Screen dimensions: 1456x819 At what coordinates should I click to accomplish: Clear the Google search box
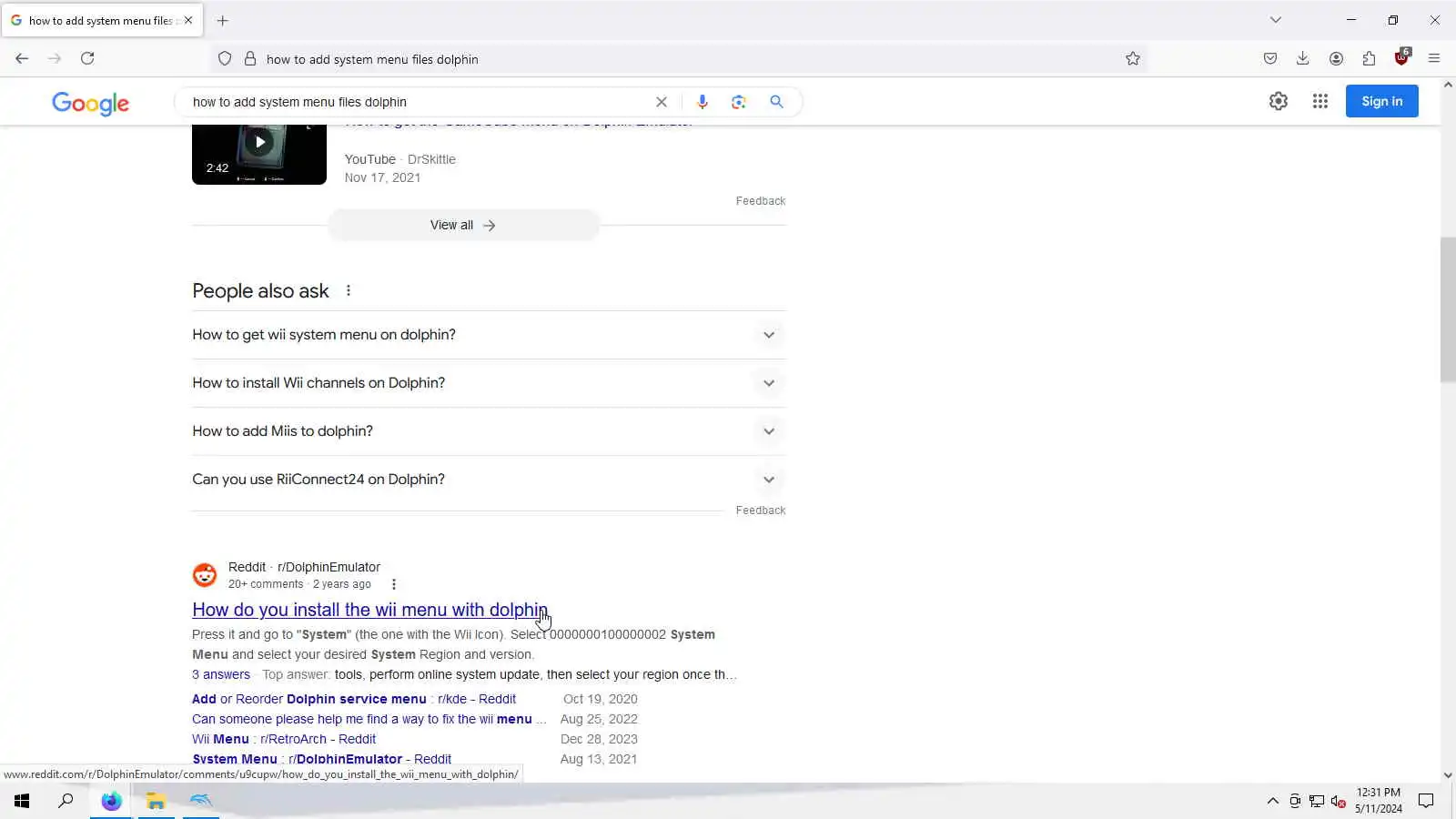[x=662, y=102]
